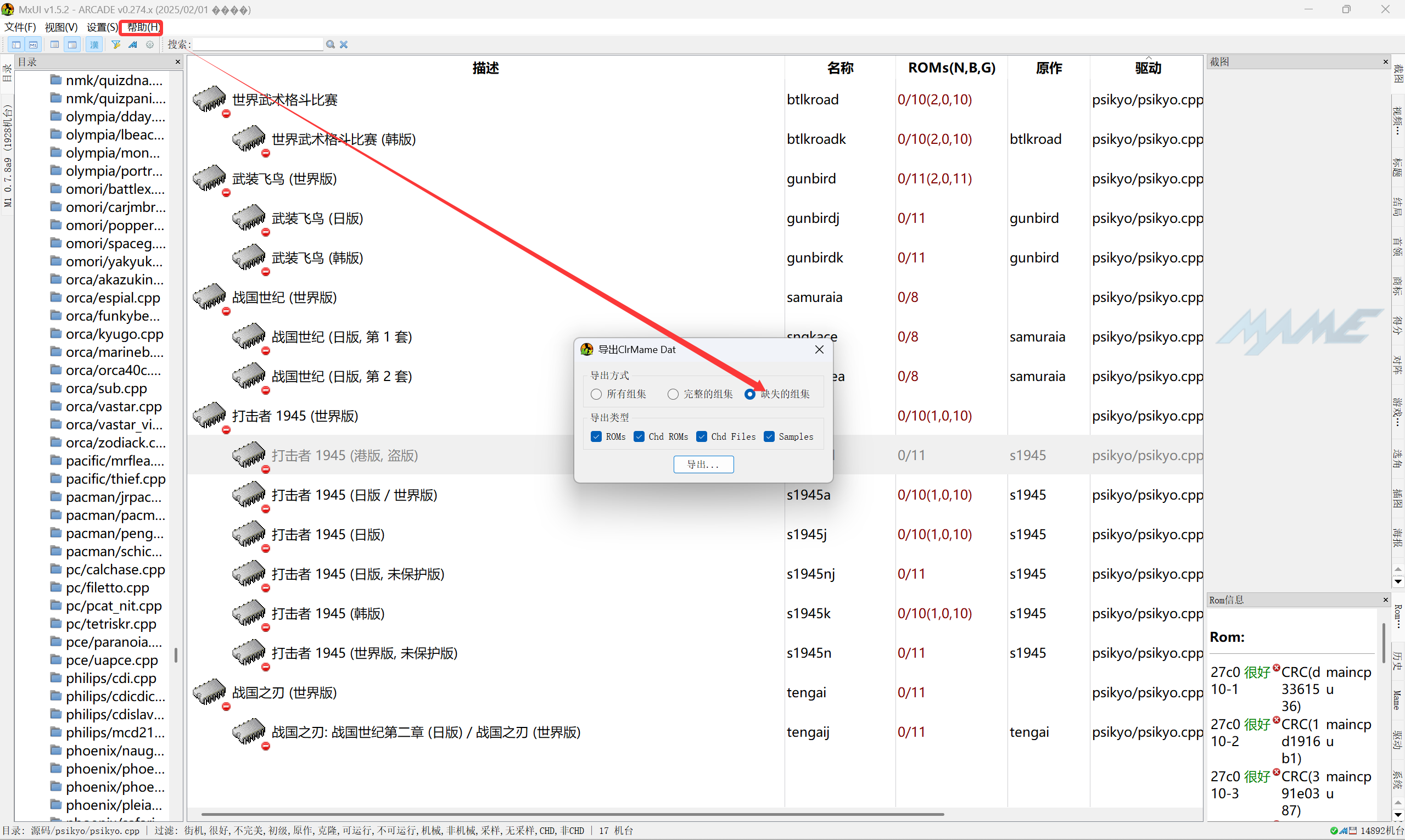This screenshot has height=840, width=1405.
Task: Click the blue MAME logo toolbar icon
Action: [133, 44]
